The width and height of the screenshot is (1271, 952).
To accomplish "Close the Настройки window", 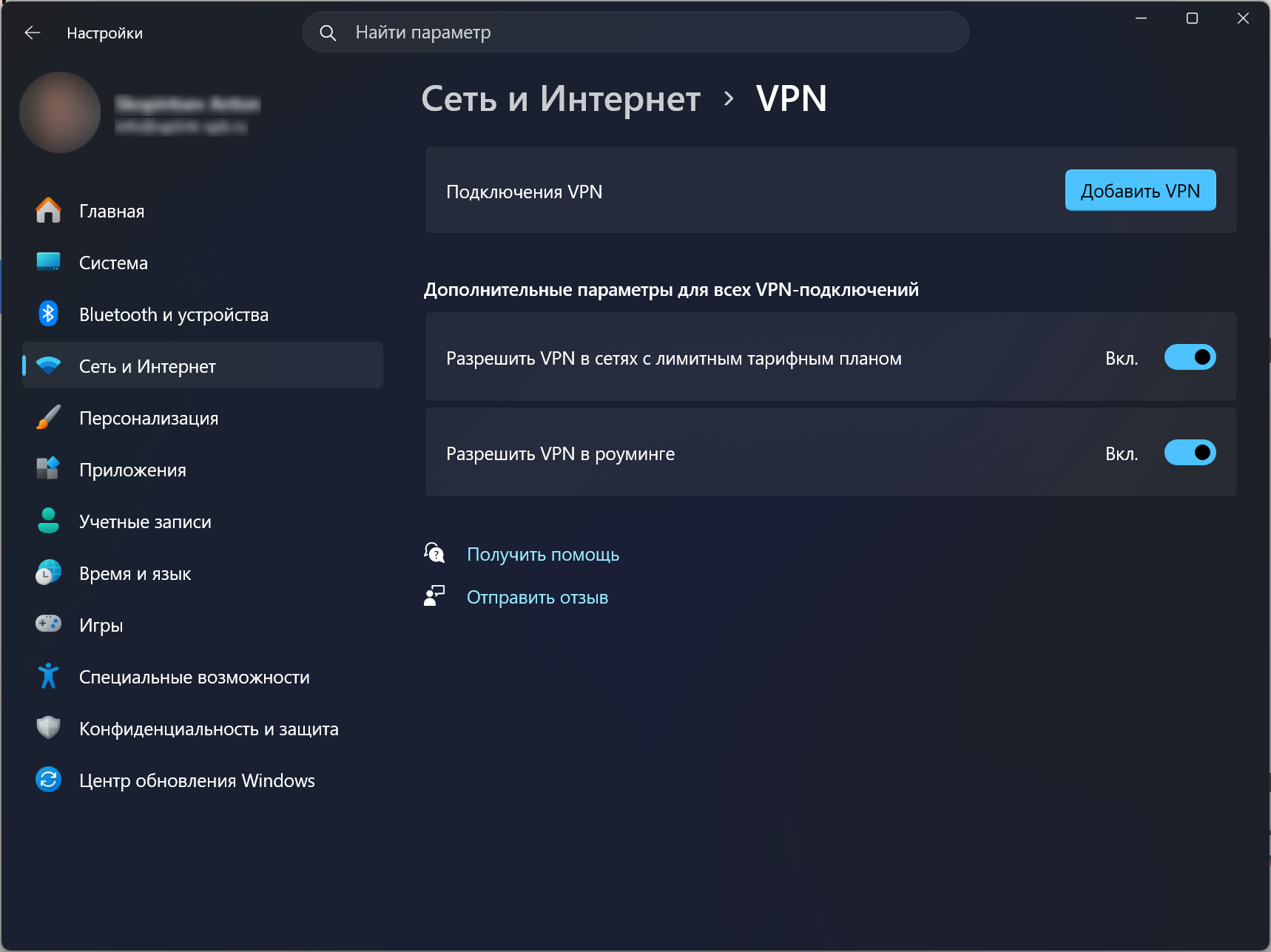I will (x=1243, y=18).
